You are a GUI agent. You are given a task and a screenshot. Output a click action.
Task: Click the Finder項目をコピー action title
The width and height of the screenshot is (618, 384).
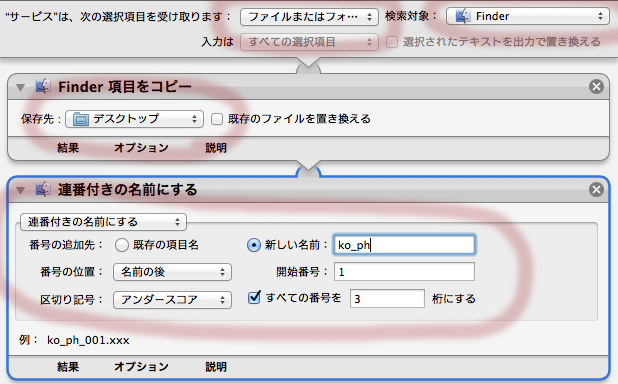click(125, 87)
